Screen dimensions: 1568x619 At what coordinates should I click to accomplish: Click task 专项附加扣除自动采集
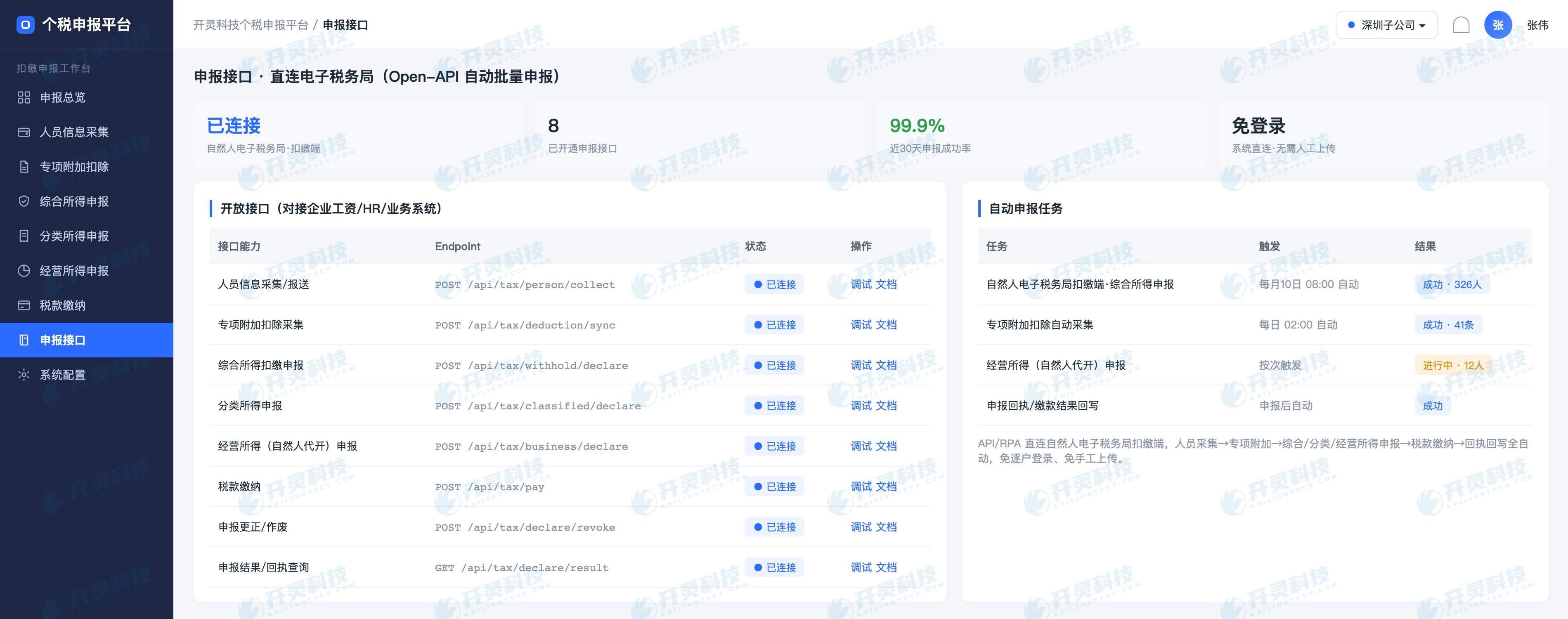1040,325
